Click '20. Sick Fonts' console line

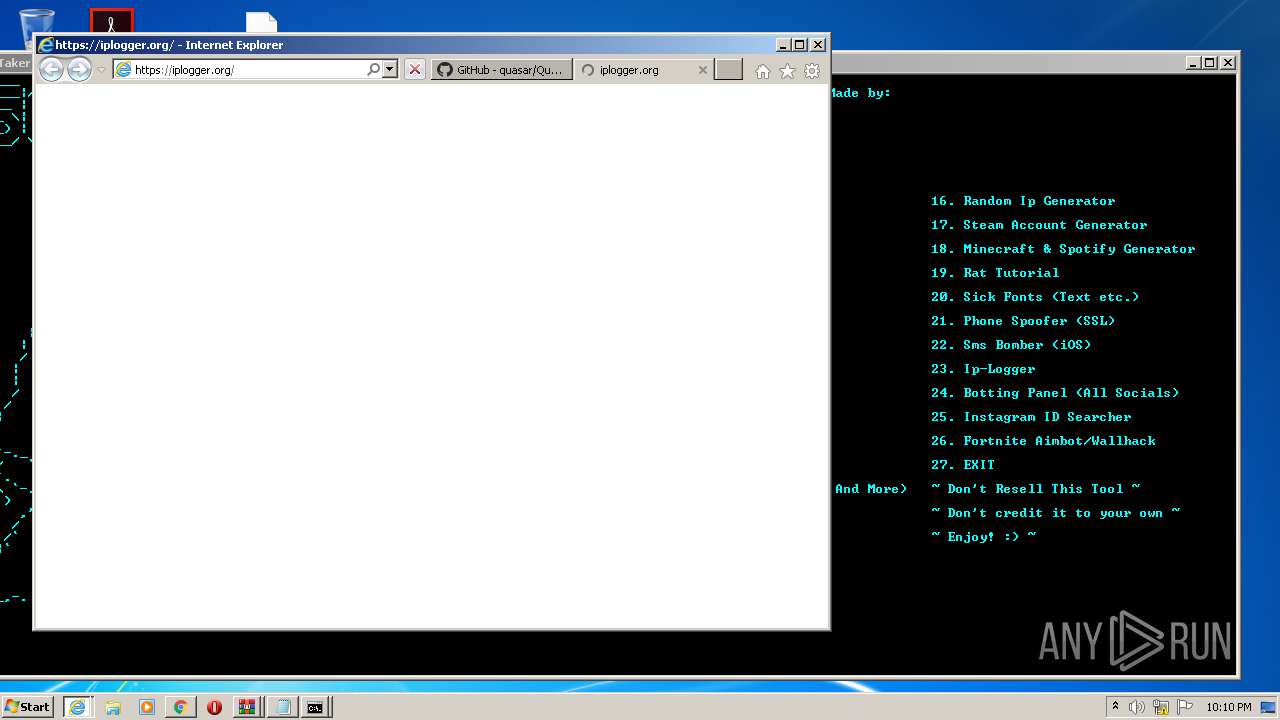tap(1035, 297)
